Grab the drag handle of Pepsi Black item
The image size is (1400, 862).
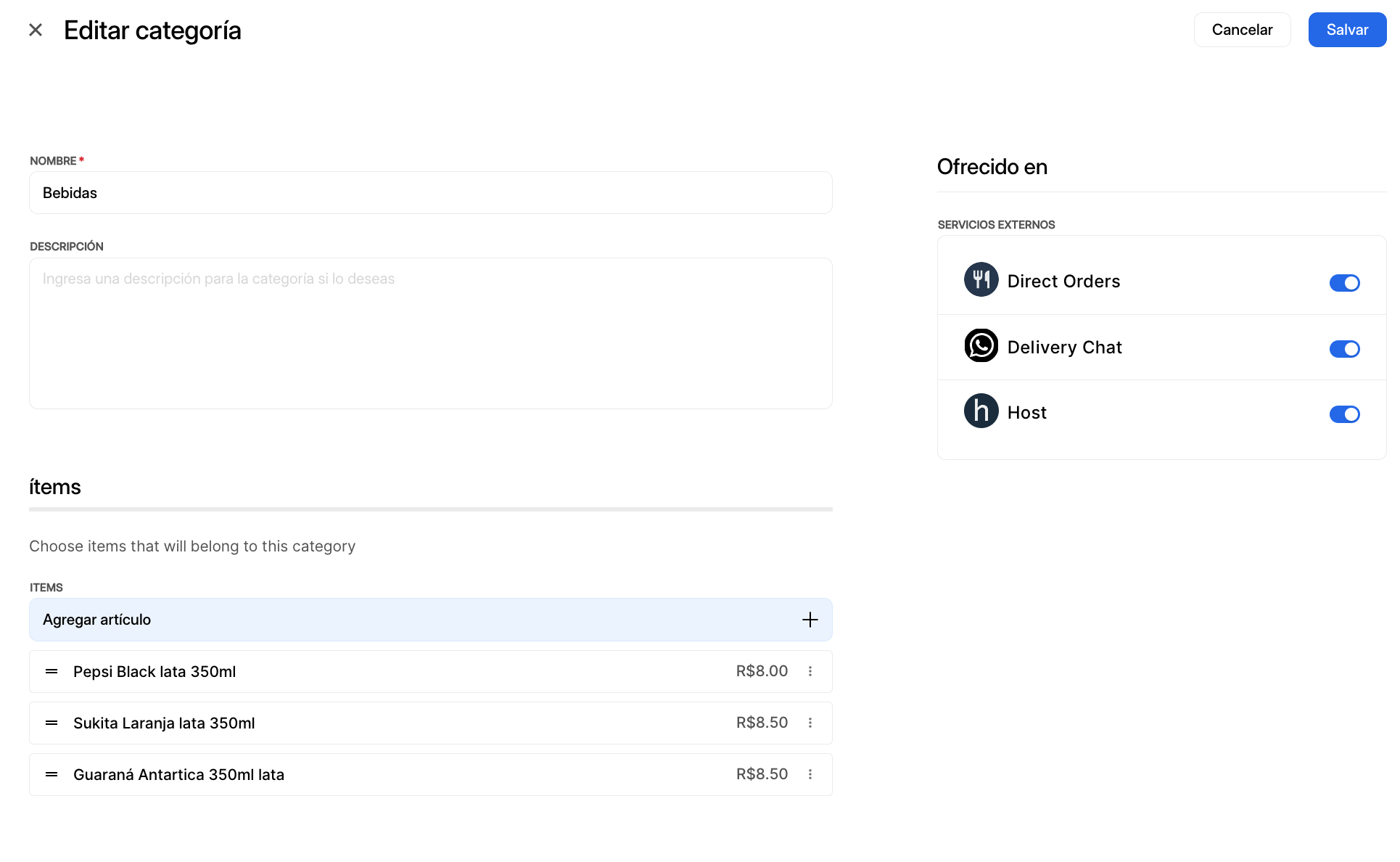pyautogui.click(x=52, y=671)
